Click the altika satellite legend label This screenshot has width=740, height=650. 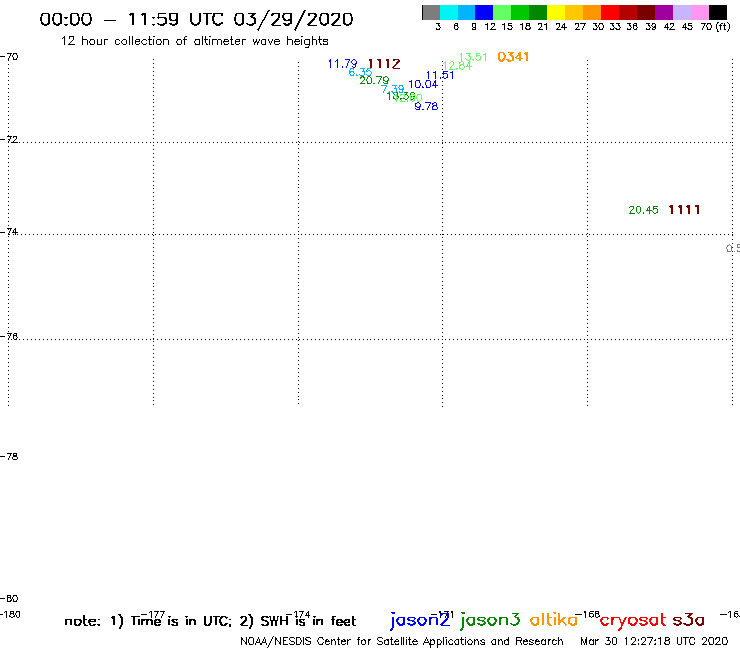click(x=554, y=620)
